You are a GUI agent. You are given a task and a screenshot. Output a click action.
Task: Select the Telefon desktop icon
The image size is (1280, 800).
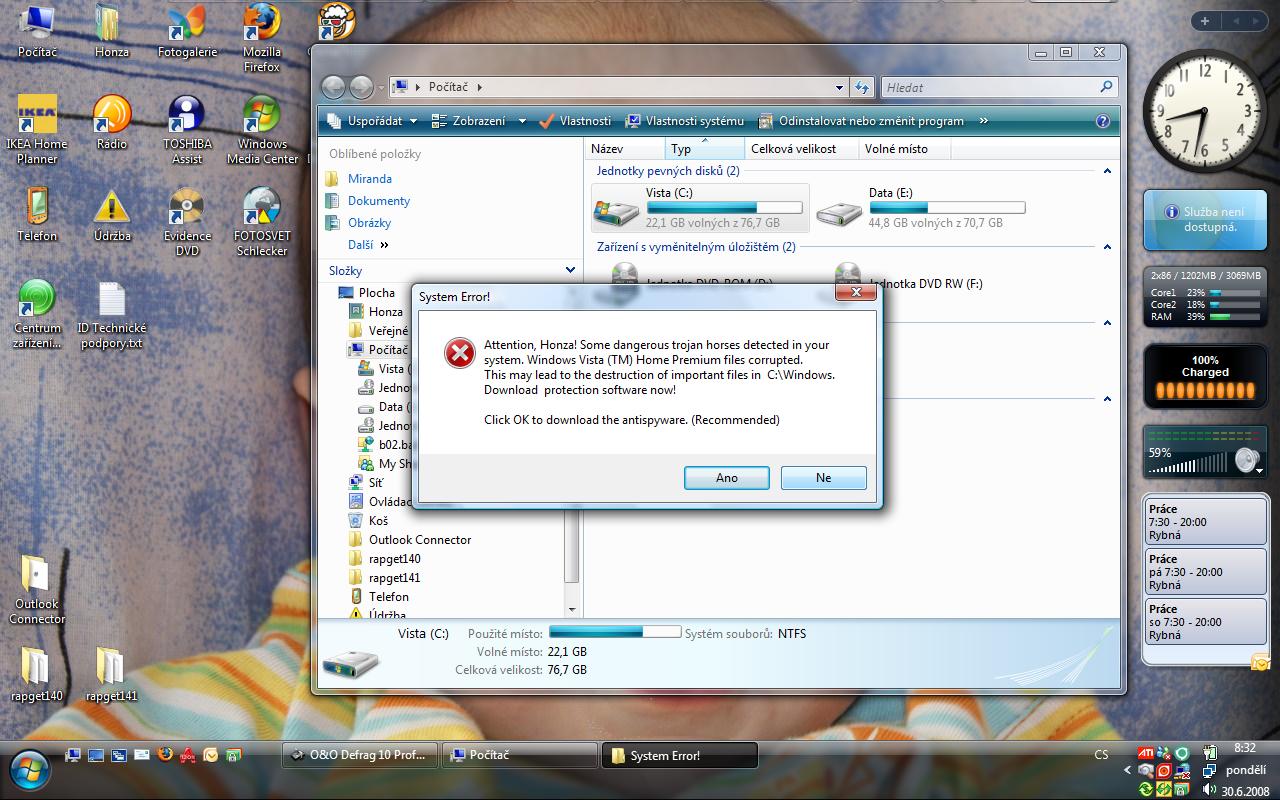(37, 215)
